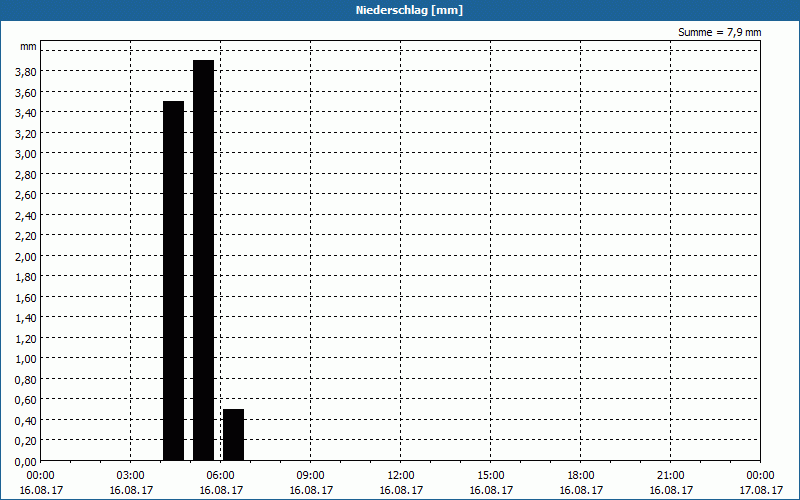Click the 06:00 time axis label

(x=220, y=476)
